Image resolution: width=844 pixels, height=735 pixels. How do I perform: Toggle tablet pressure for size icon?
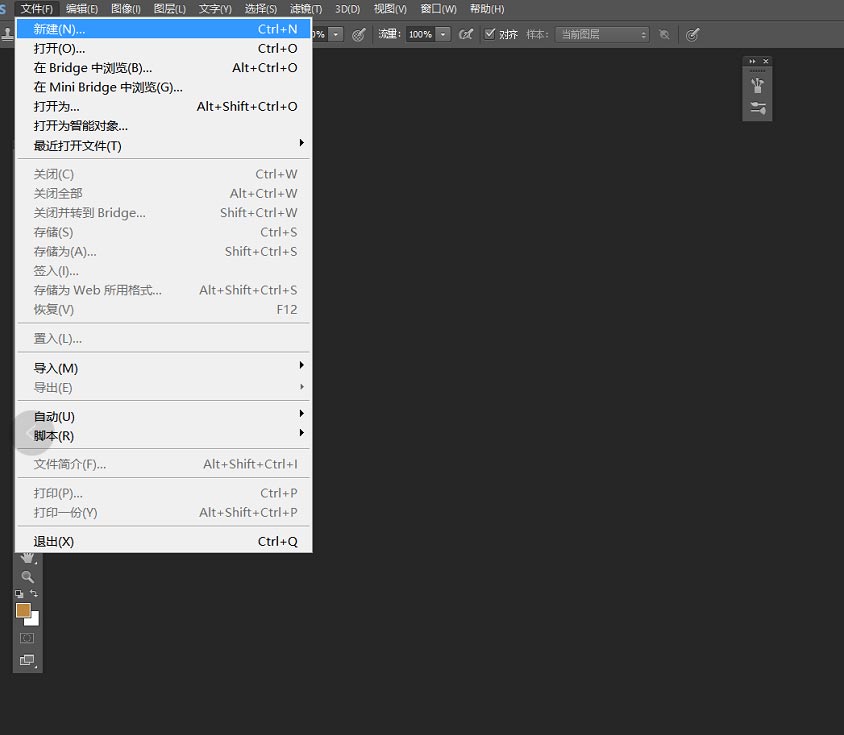click(x=692, y=35)
